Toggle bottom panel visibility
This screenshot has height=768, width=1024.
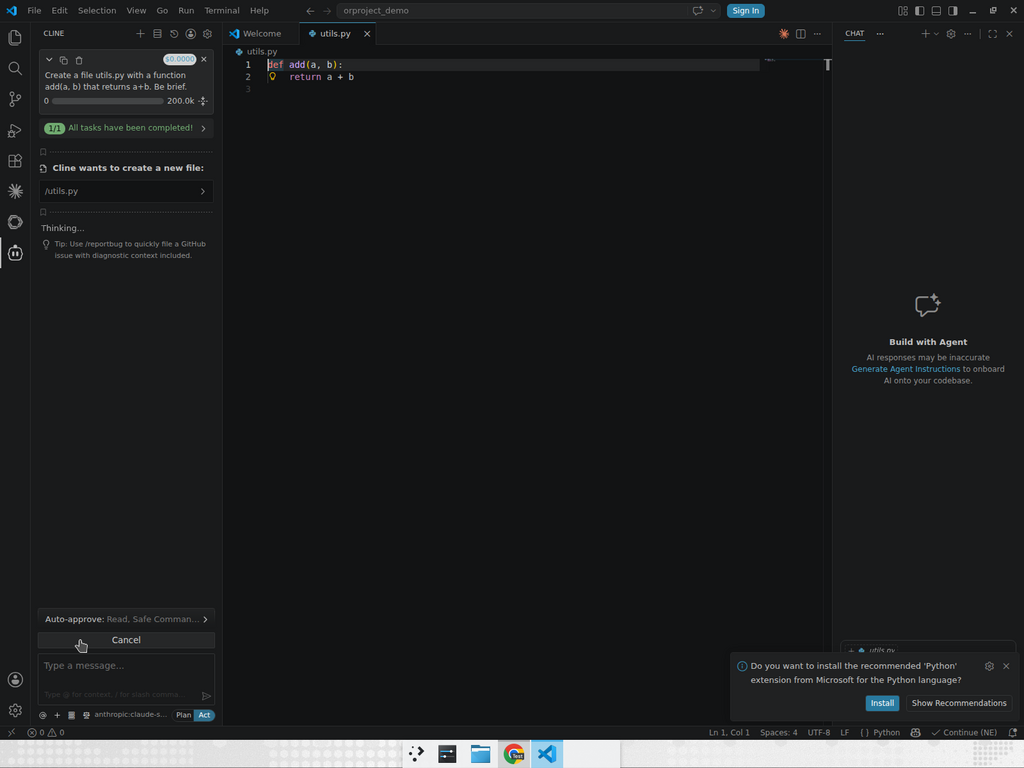click(x=936, y=10)
